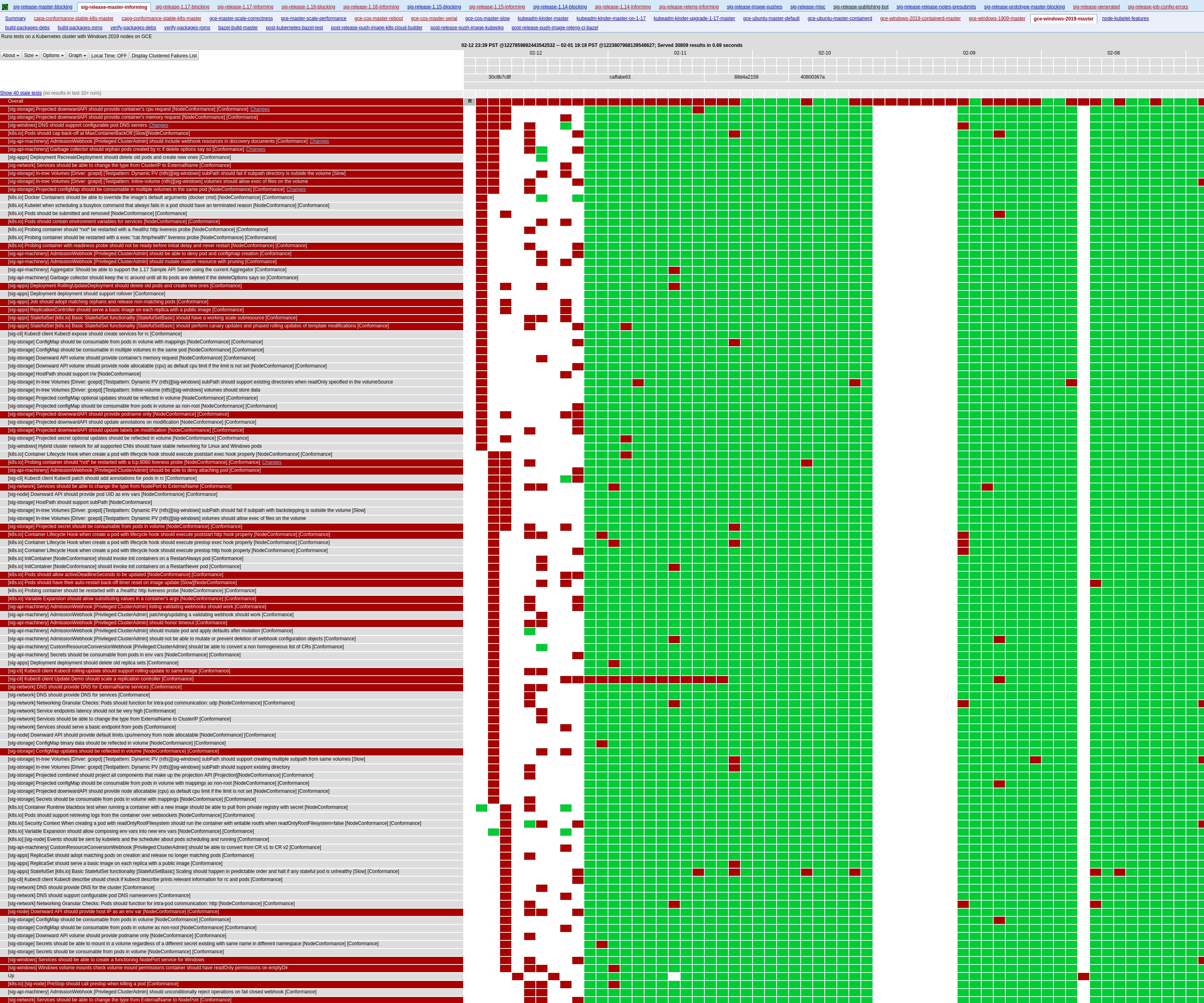This screenshot has height=1003, width=1204.
Task: Show 40 stale tests link
Action: coord(20,93)
